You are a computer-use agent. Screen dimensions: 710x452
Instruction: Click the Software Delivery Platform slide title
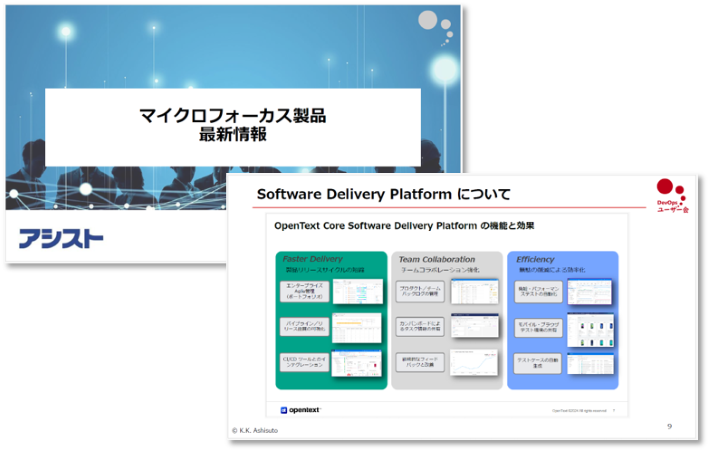click(x=384, y=194)
